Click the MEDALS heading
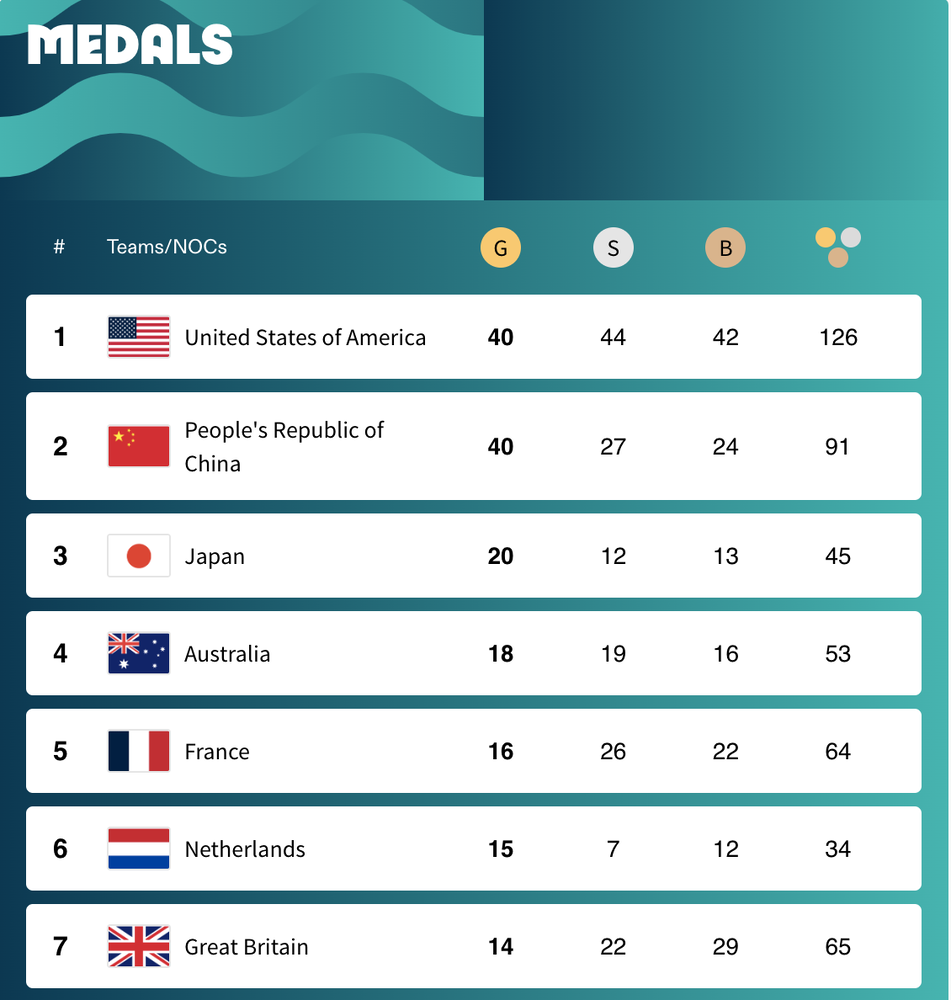 [130, 45]
